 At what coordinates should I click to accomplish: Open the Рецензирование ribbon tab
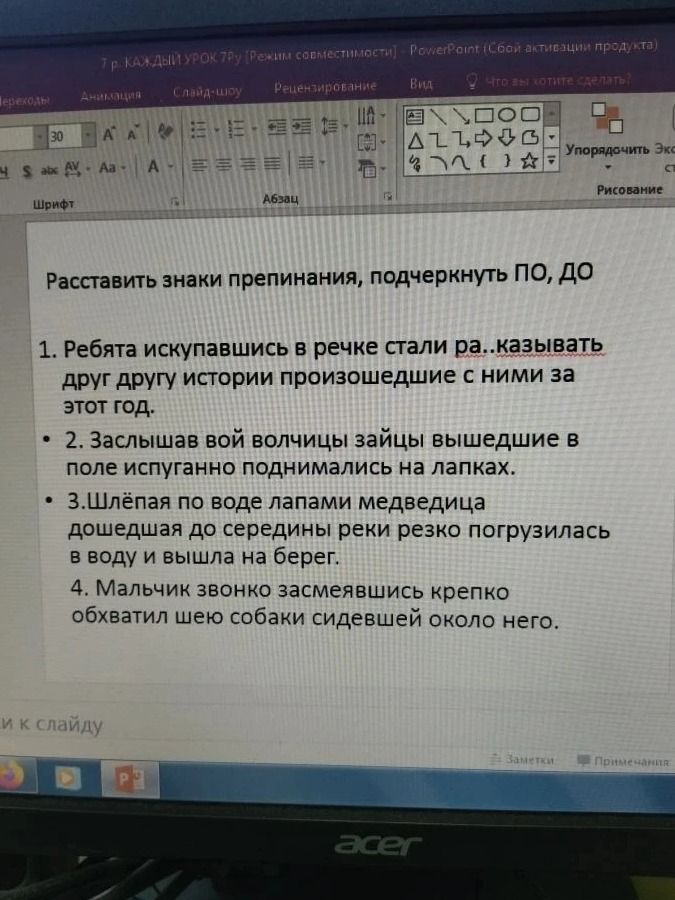click(325, 87)
